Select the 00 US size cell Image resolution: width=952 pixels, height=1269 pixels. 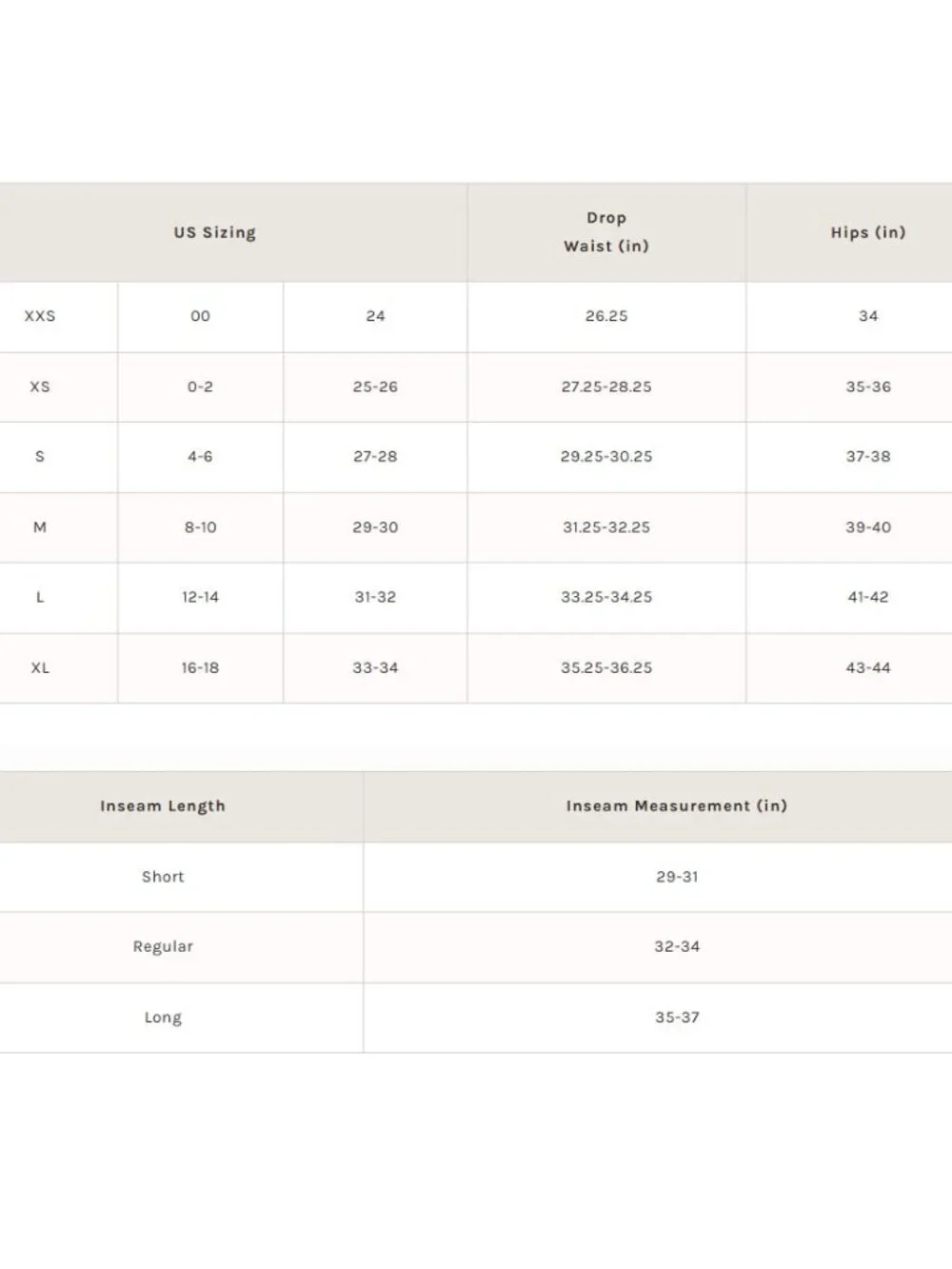point(200,316)
